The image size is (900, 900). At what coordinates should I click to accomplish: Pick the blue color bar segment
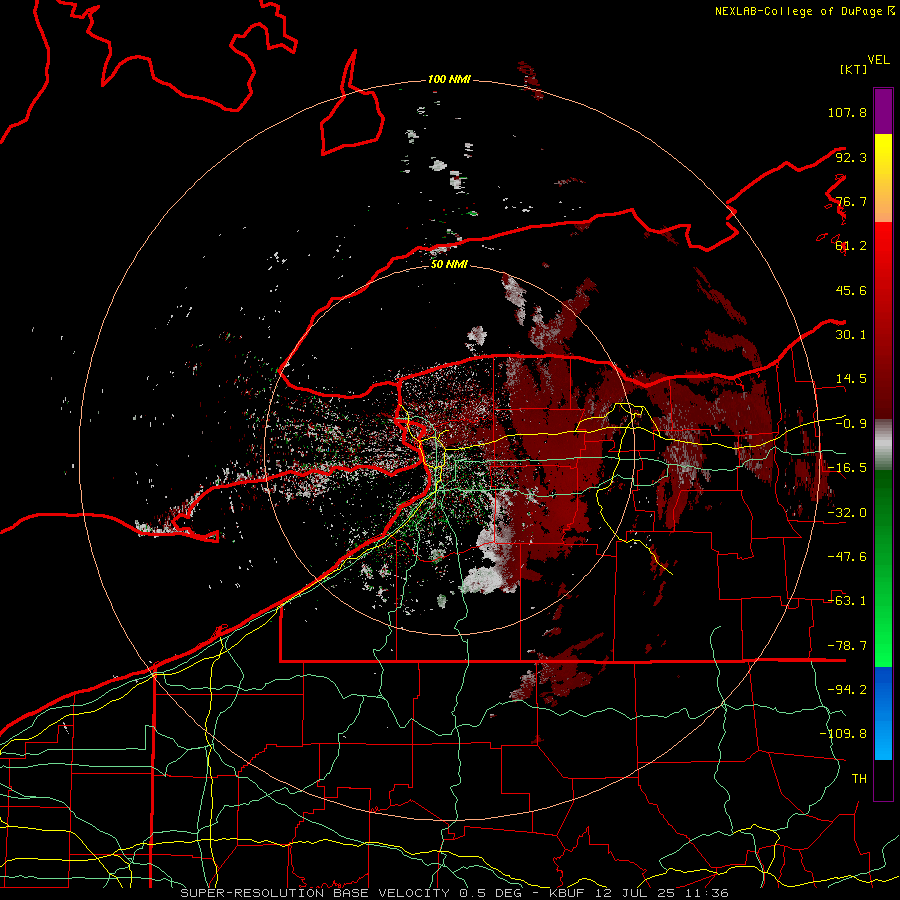[x=883, y=713]
